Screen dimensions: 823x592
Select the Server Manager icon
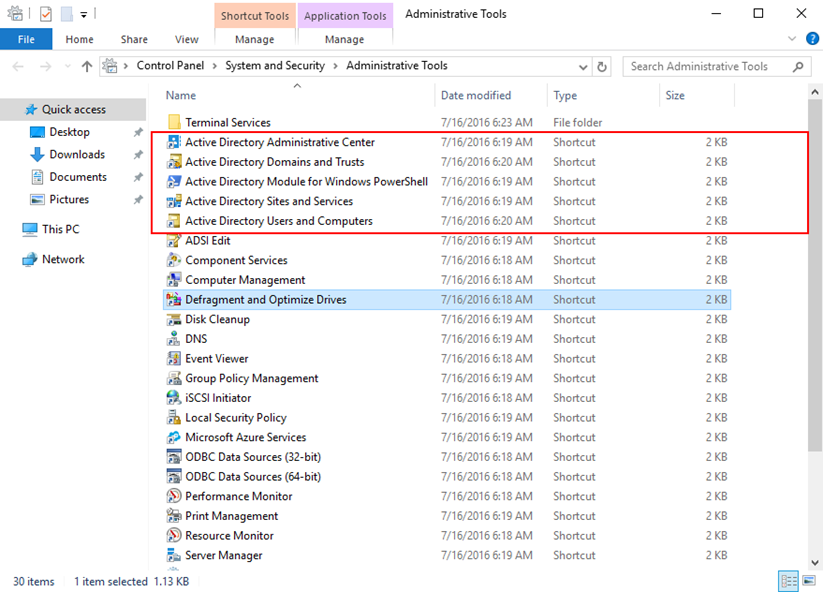[174, 556]
